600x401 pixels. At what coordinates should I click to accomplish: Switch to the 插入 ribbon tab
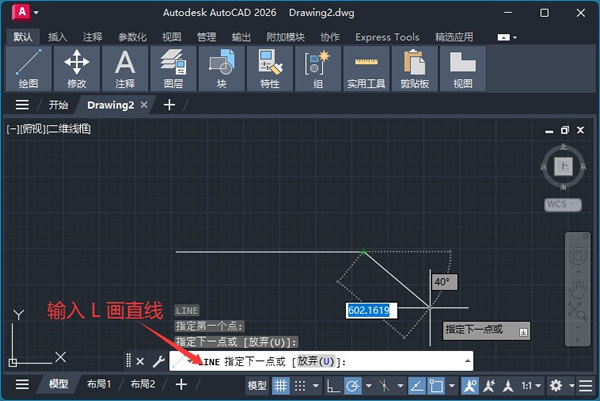pyautogui.click(x=57, y=37)
